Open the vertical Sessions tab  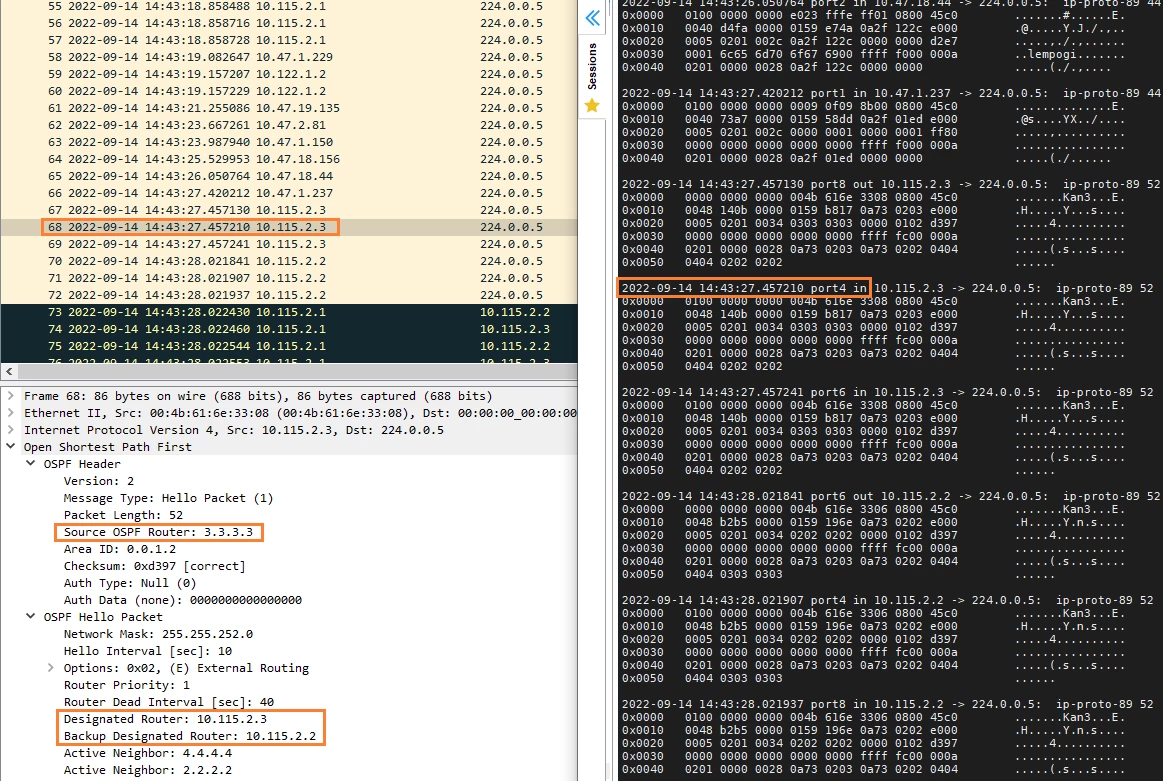pyautogui.click(x=592, y=67)
